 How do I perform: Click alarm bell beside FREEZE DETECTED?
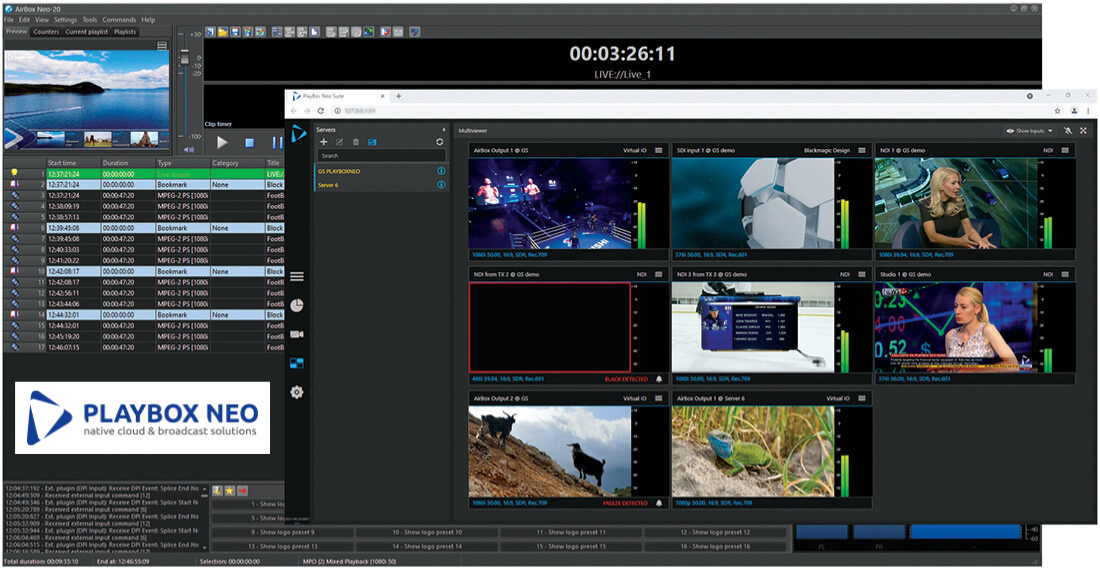pos(659,503)
